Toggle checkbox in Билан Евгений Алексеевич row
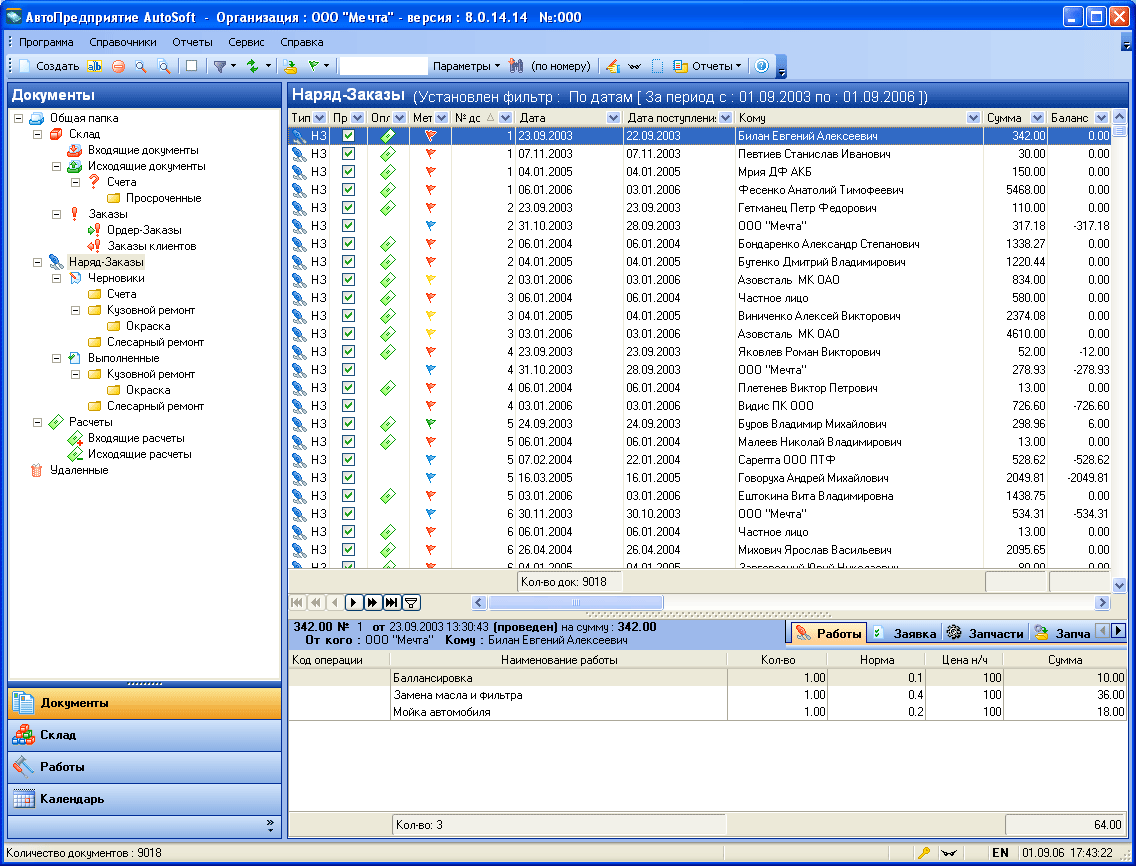This screenshot has width=1136, height=866. click(348, 136)
